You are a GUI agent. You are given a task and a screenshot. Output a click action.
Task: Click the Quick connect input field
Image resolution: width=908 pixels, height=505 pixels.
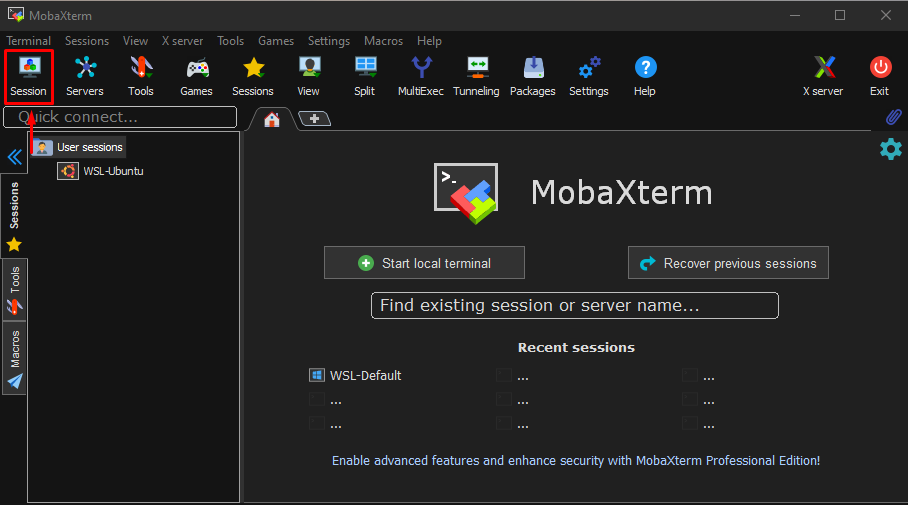(120, 117)
